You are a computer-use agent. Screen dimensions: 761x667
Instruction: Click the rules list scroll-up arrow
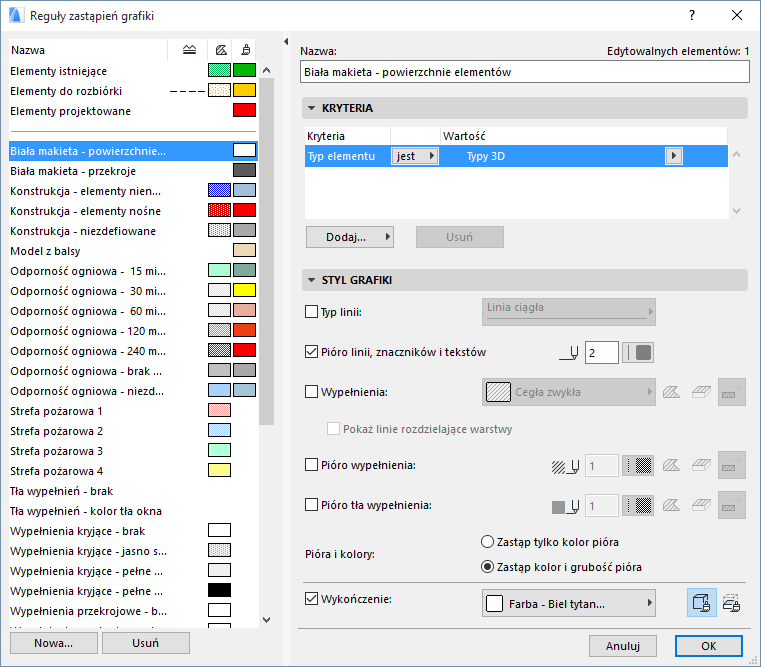pos(266,70)
